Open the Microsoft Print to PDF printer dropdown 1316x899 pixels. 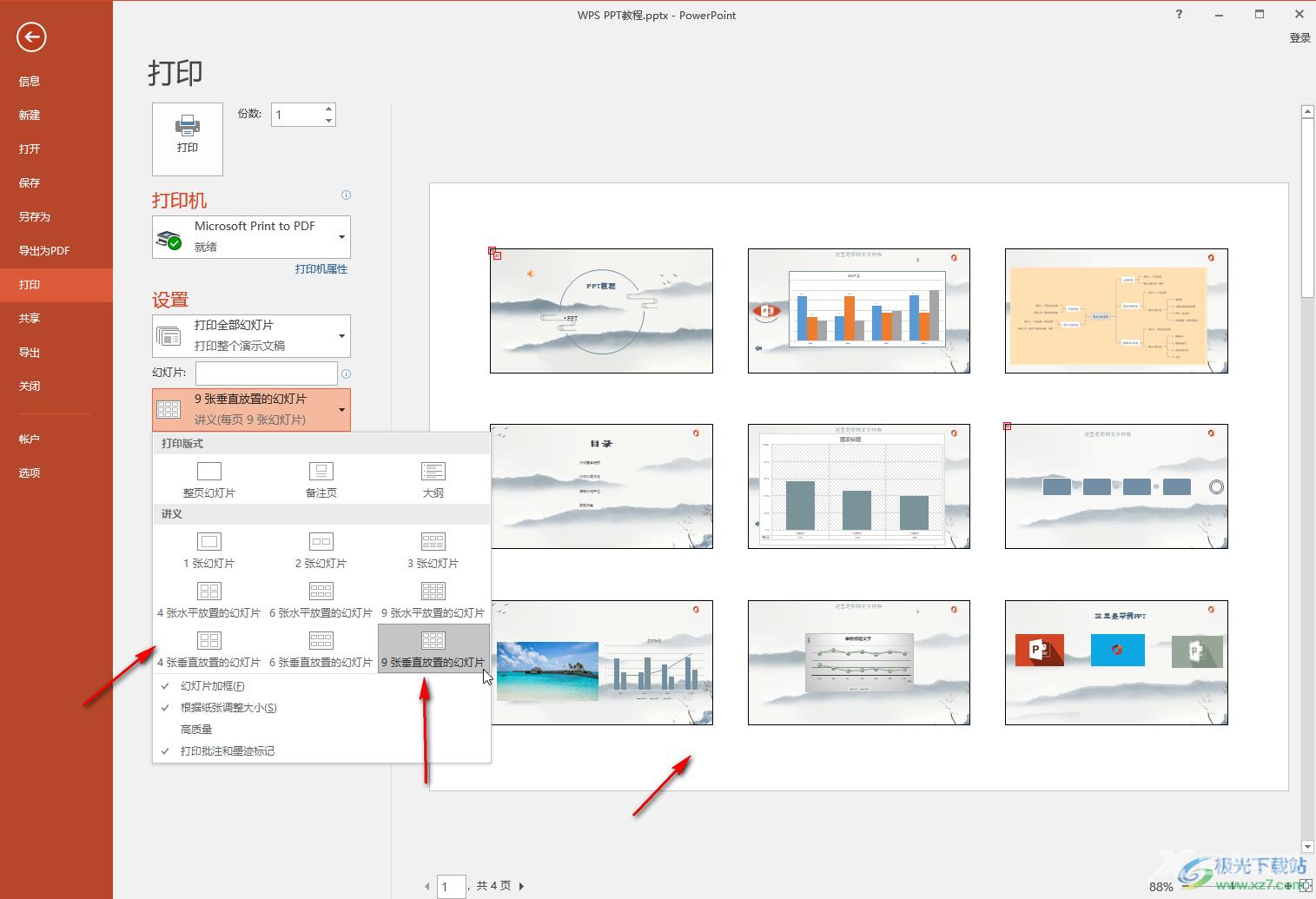251,236
